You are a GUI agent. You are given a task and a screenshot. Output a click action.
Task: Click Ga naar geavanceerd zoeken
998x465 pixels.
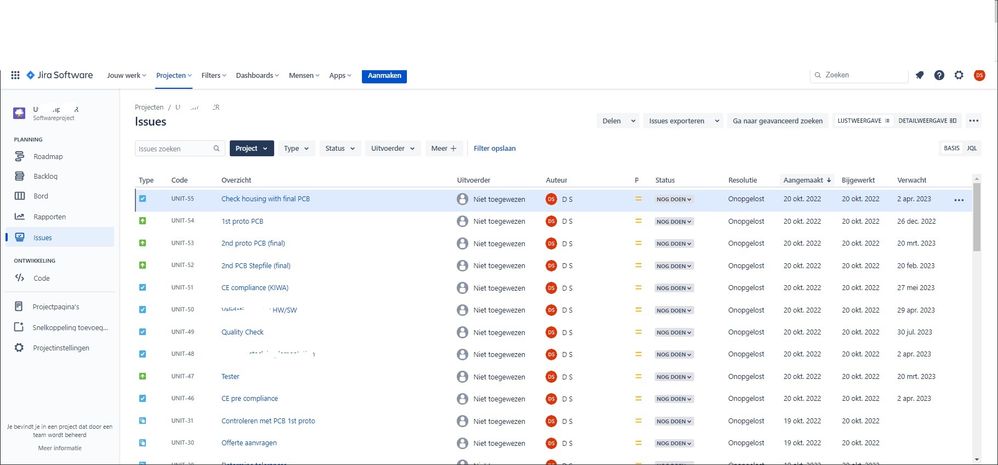(778, 121)
